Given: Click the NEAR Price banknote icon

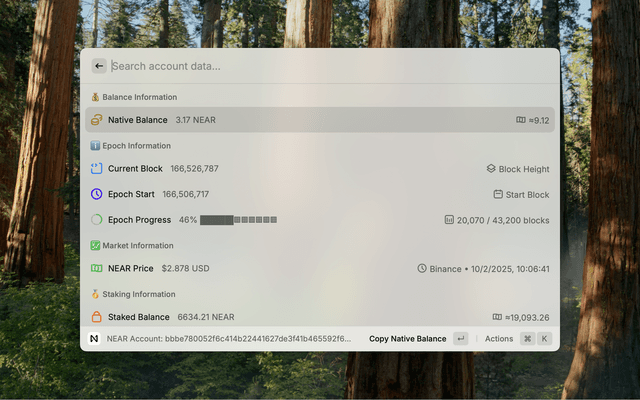Looking at the screenshot, I should point(97,268).
